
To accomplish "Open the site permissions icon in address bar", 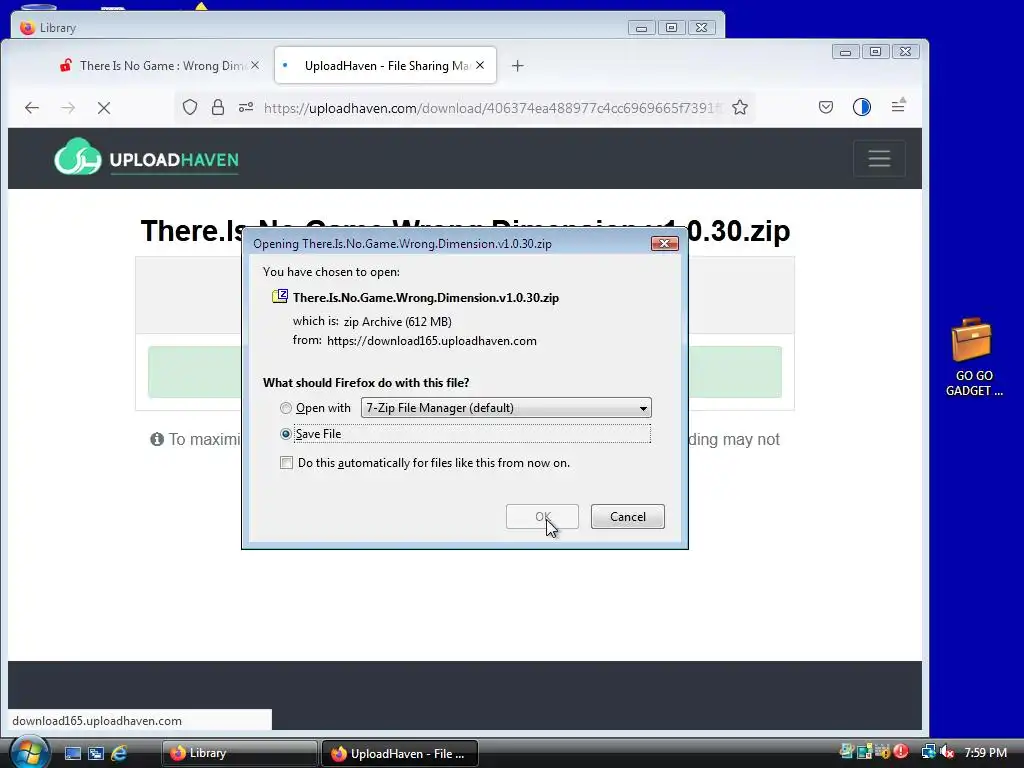I will tap(246, 107).
